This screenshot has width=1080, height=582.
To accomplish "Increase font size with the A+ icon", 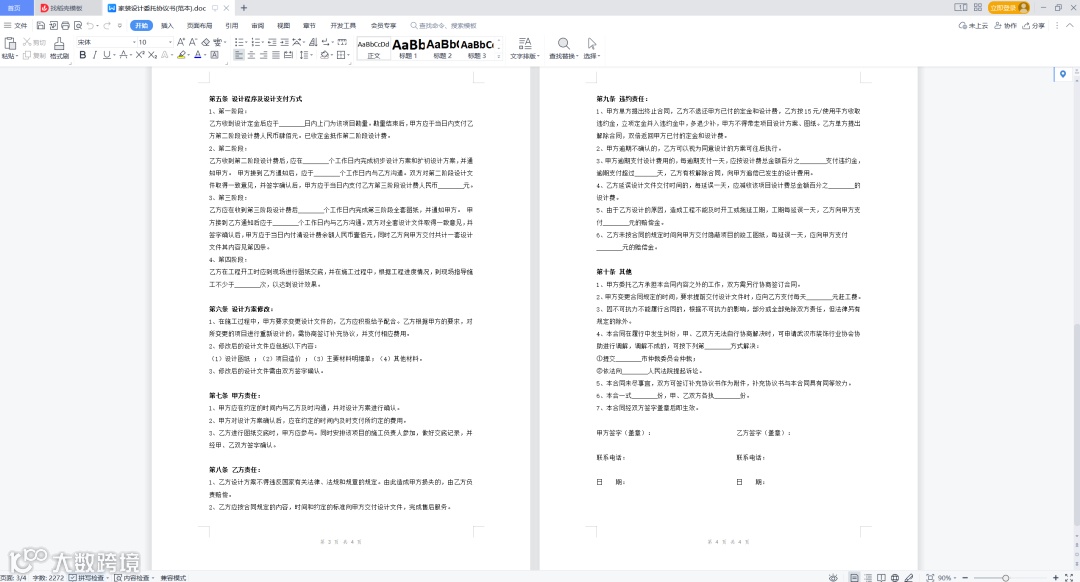I will [181, 42].
